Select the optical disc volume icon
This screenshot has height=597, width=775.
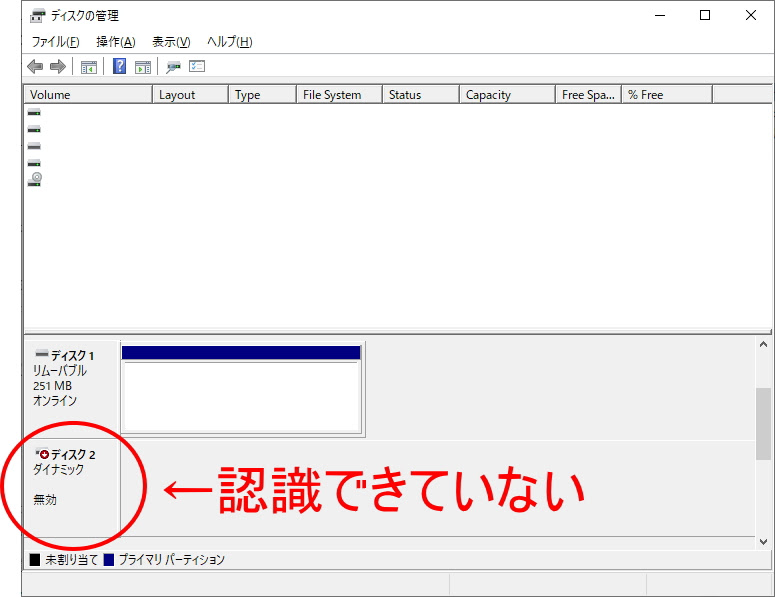click(35, 179)
